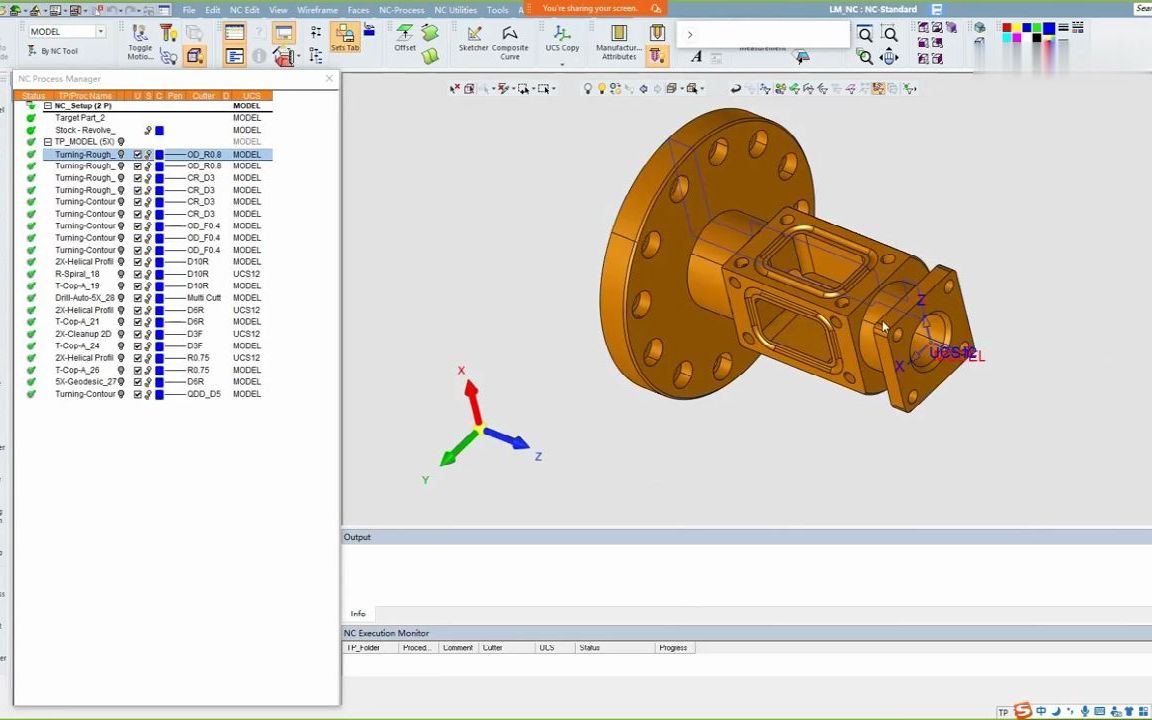Click the Toggle Motions icon
This screenshot has width=1152, height=720.
pos(140,39)
